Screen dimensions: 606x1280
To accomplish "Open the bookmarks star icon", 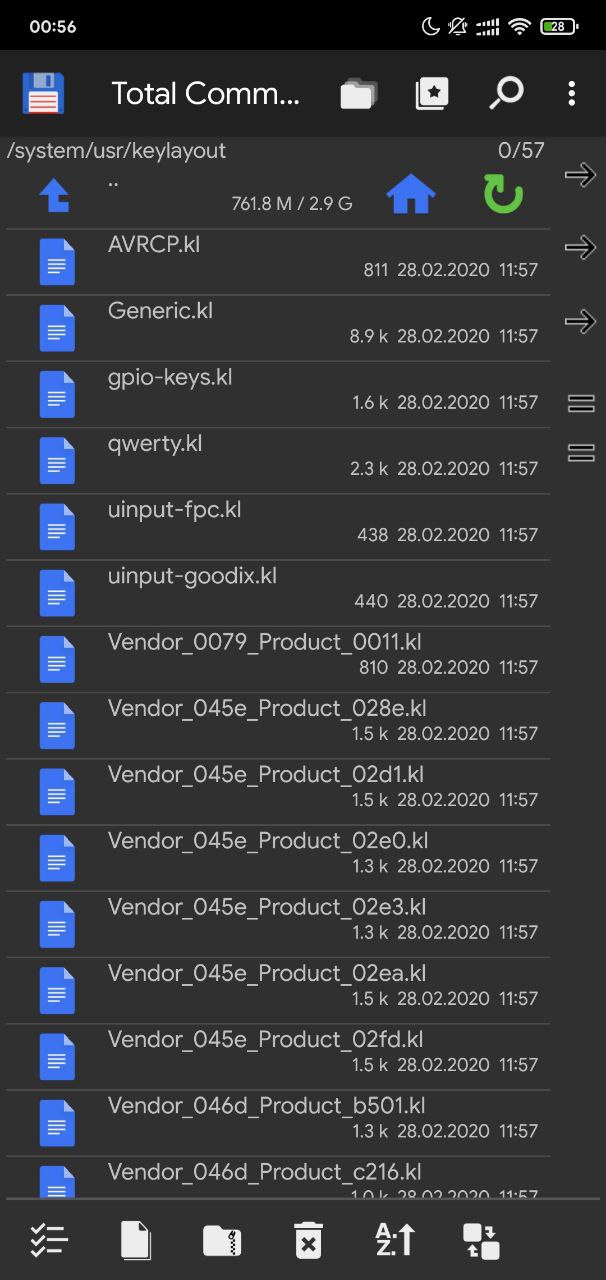I will pyautogui.click(x=432, y=94).
